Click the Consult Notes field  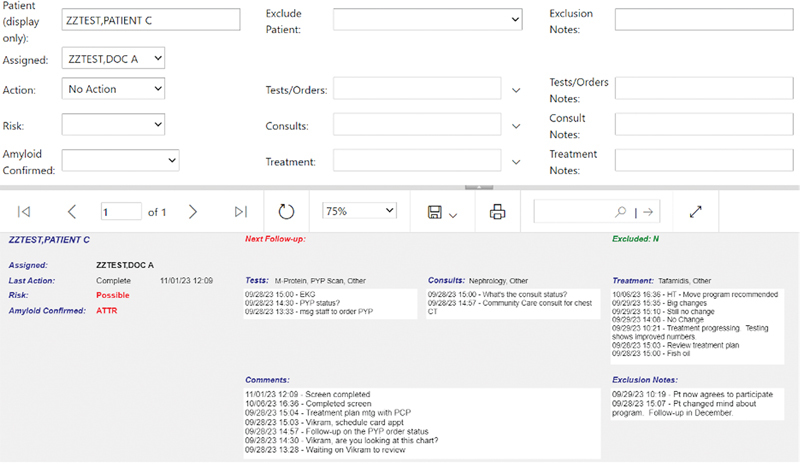[x=704, y=124]
